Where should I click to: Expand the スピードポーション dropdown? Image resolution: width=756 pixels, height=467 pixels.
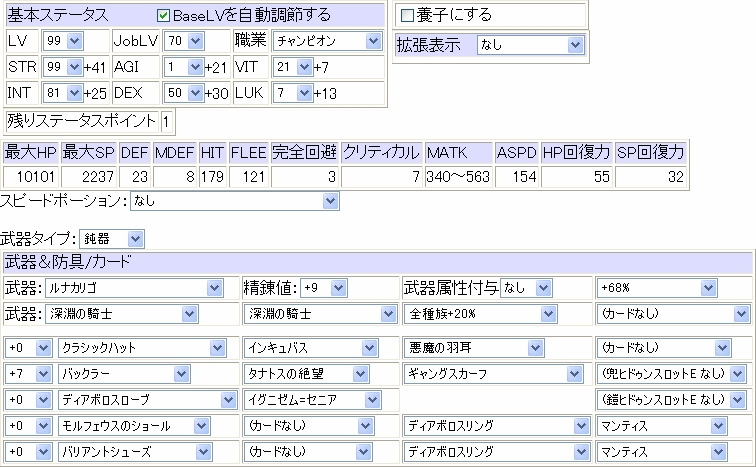click(235, 201)
